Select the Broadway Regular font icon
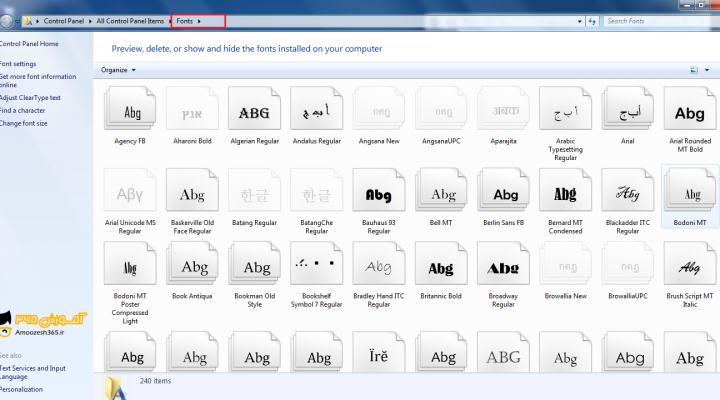Screen dimensions: 720x400 [x=503, y=263]
